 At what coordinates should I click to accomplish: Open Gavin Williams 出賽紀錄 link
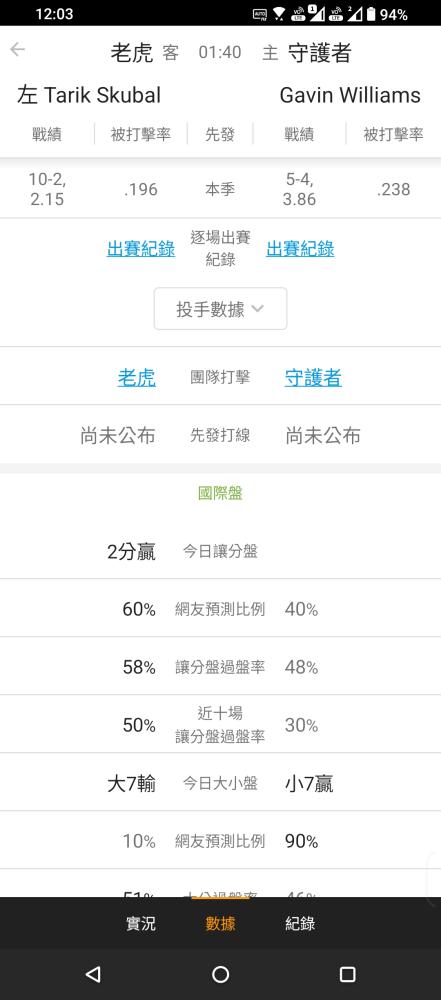pyautogui.click(x=300, y=249)
